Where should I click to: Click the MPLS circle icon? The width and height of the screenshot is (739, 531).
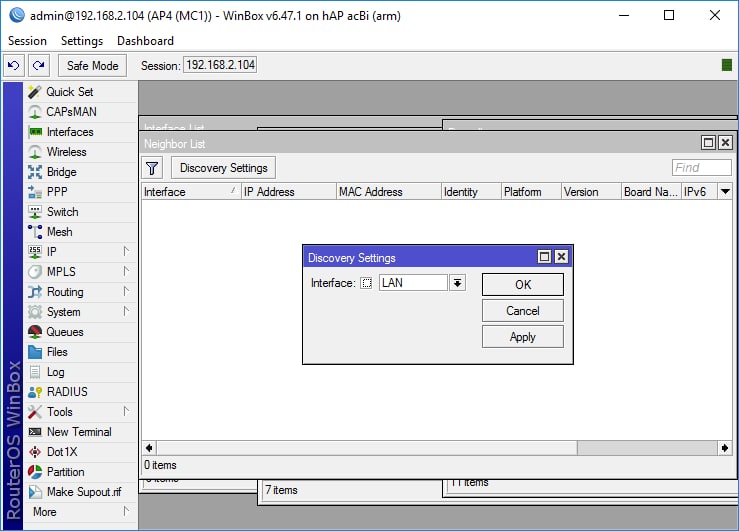[34, 272]
